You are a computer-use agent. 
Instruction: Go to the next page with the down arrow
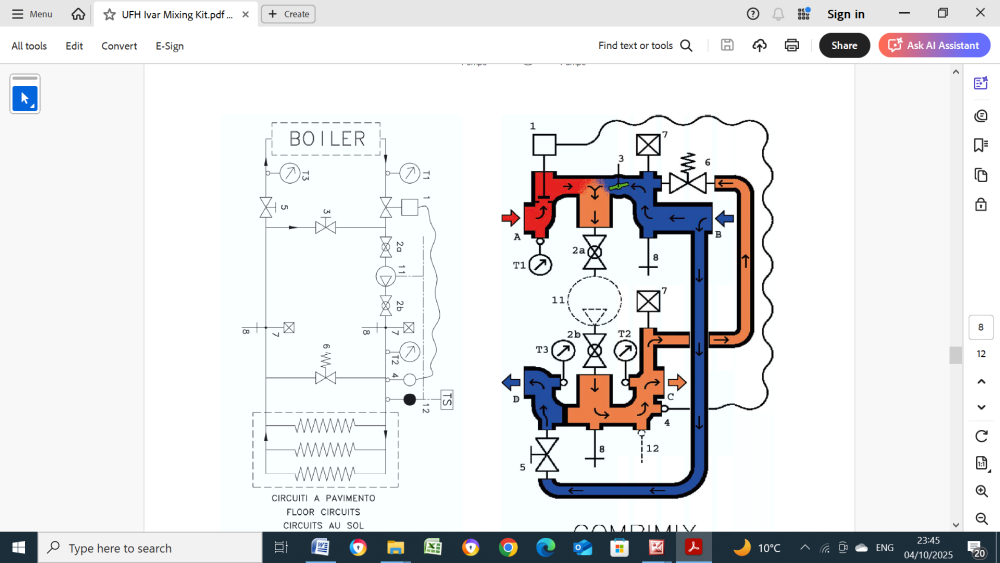point(981,407)
